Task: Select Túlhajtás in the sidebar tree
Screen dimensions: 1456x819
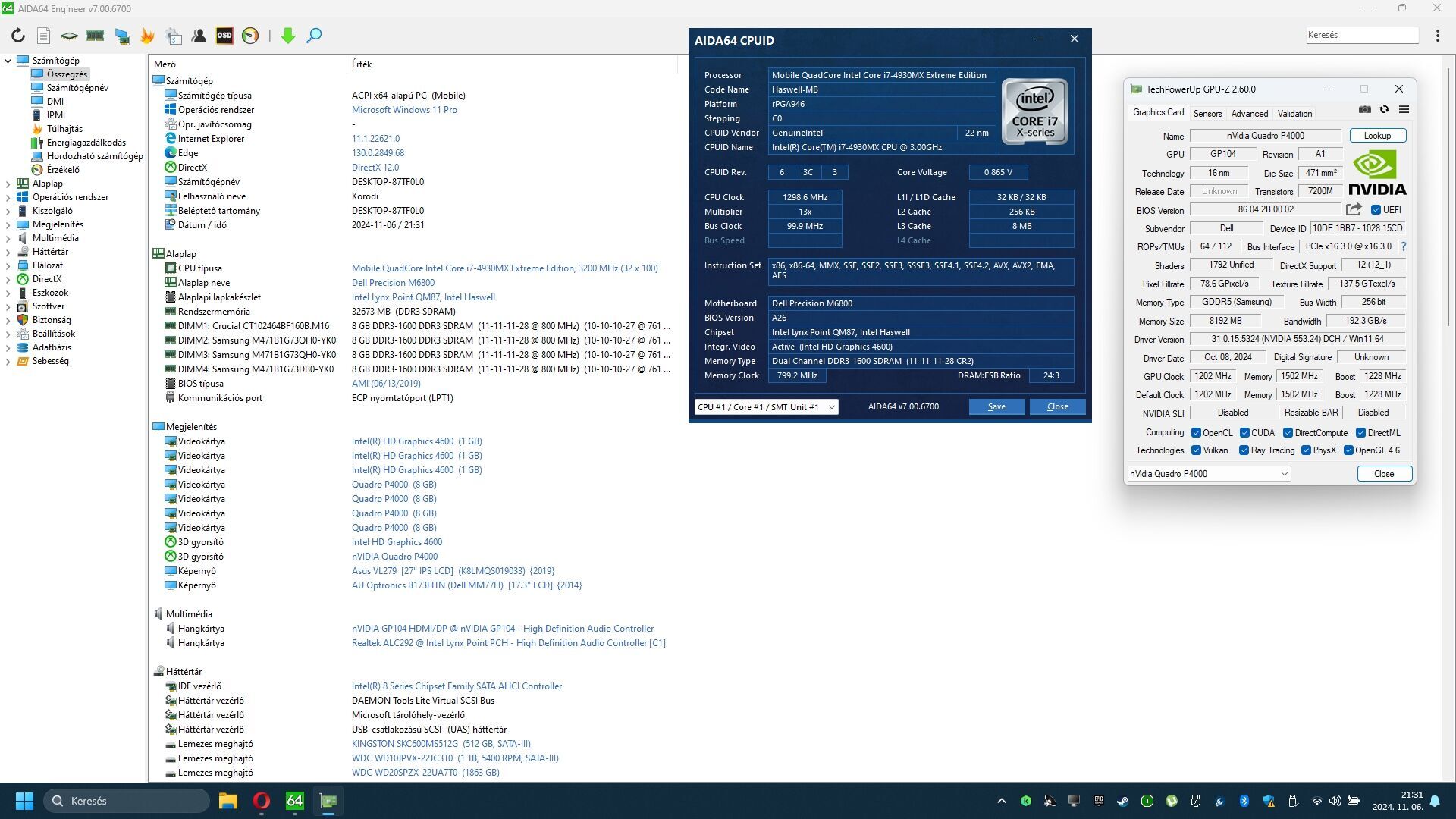Action: coord(64,129)
